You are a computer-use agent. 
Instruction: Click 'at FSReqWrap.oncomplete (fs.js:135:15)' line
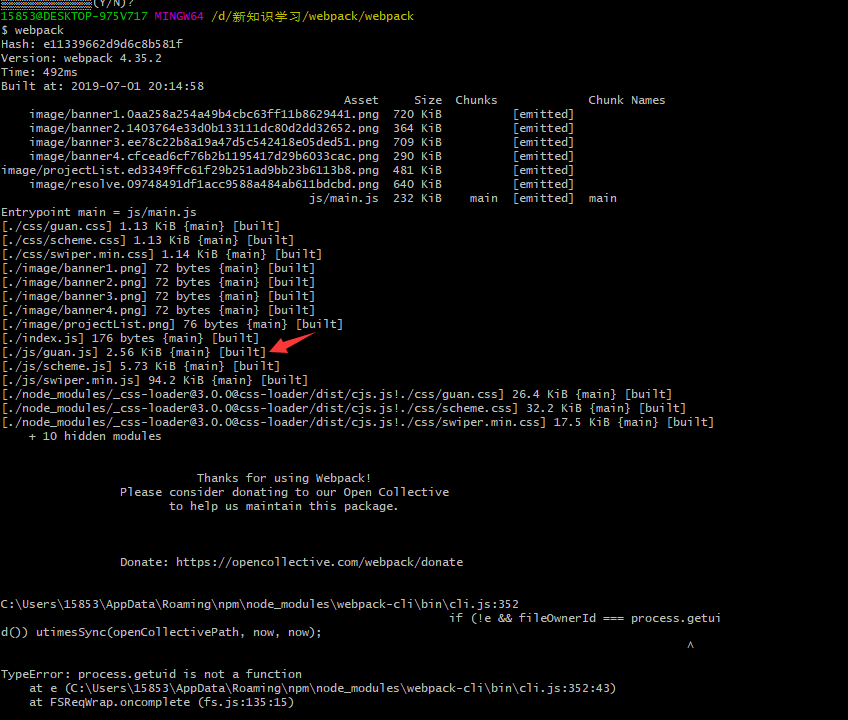[162, 703]
